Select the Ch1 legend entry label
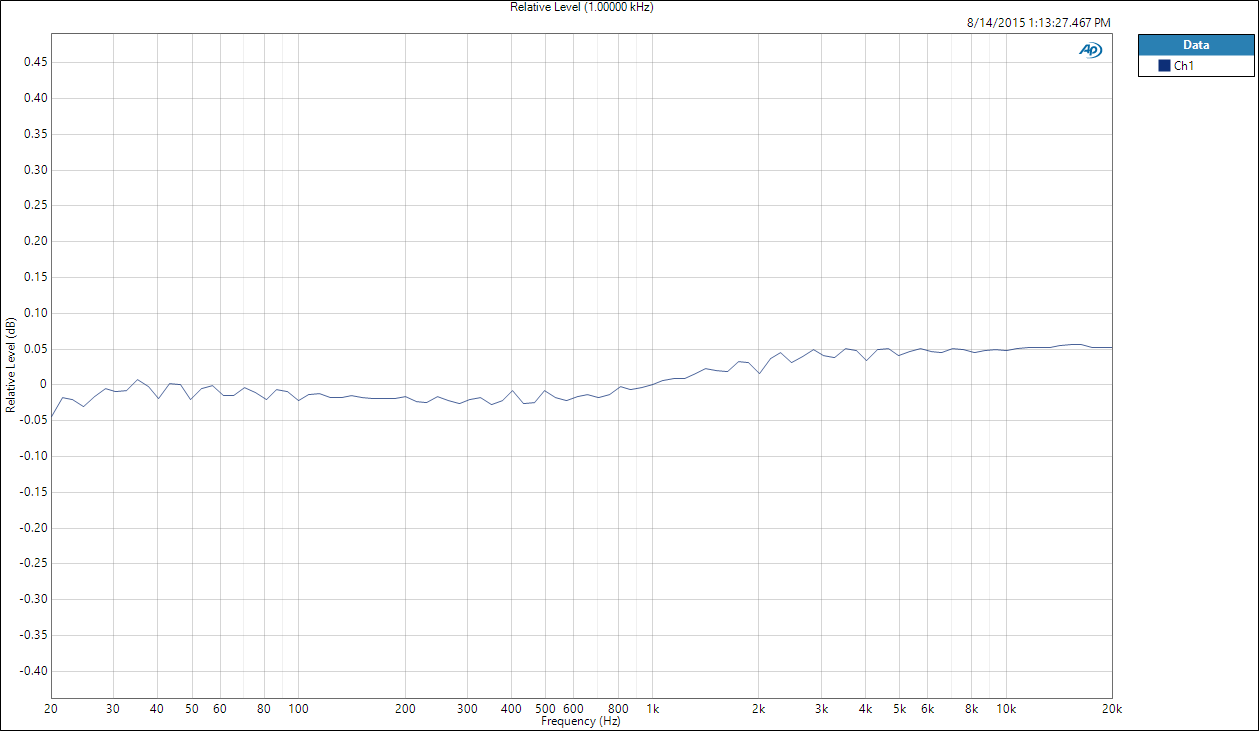1259x731 pixels. [x=1184, y=66]
